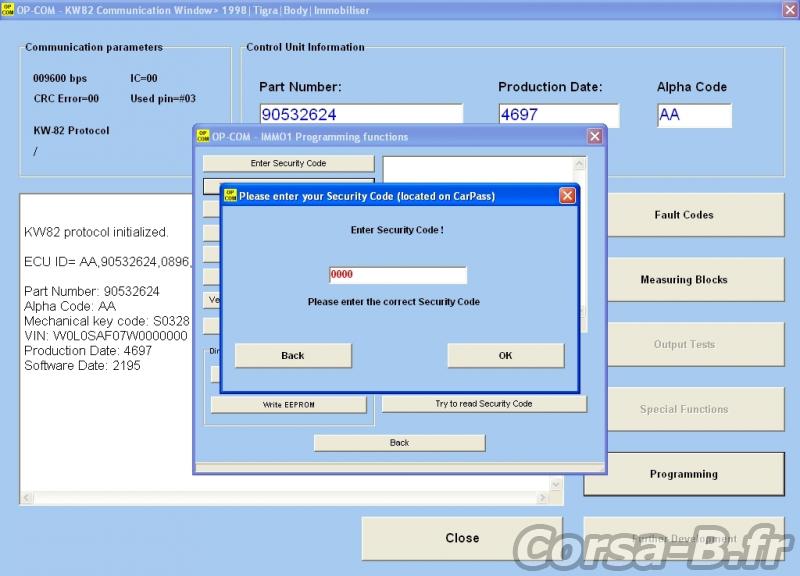Close the IMMO1 Programming functions window
800x576 pixels.
pos(594,136)
